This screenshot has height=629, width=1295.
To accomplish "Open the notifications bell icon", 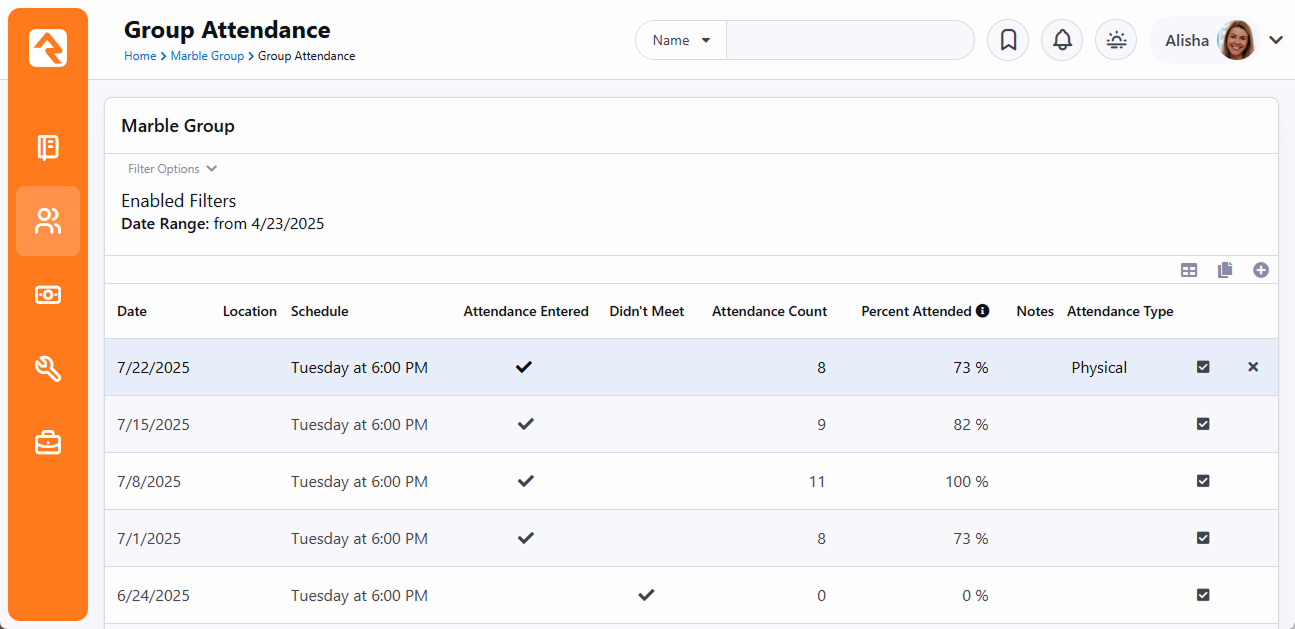I will point(1062,41).
